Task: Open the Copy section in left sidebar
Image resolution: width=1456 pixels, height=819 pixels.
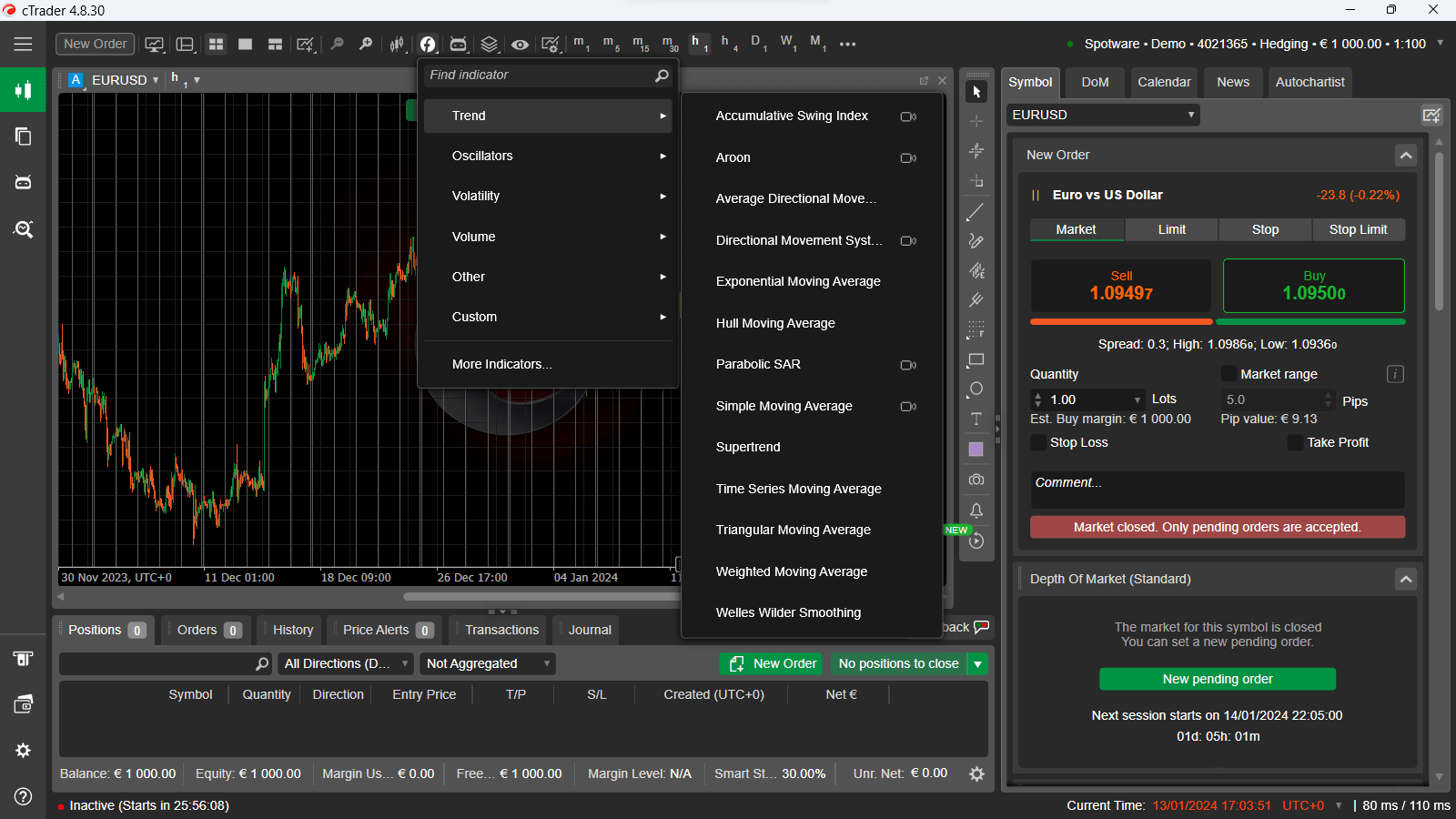Action: 23,136
